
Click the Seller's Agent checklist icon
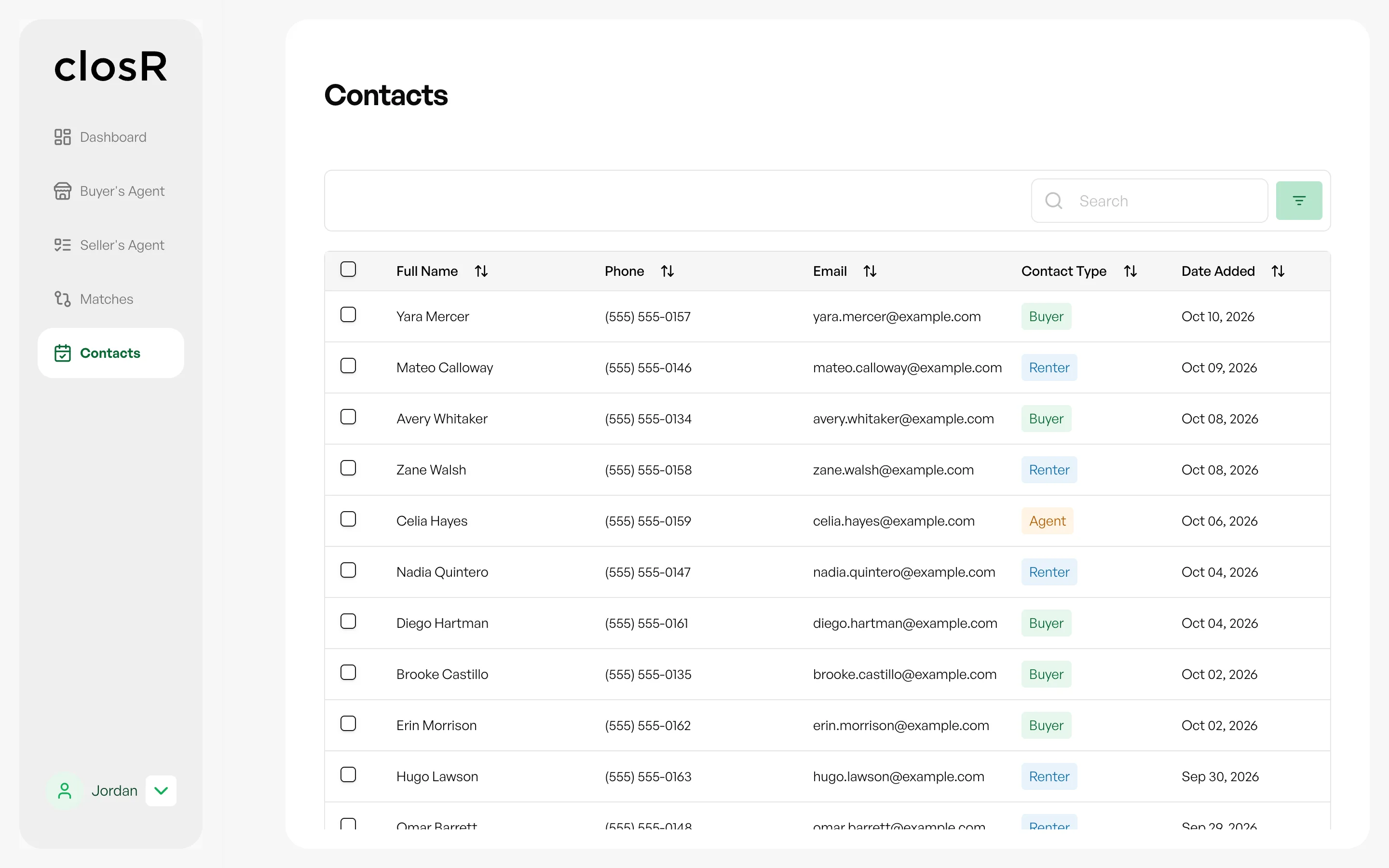(x=63, y=245)
